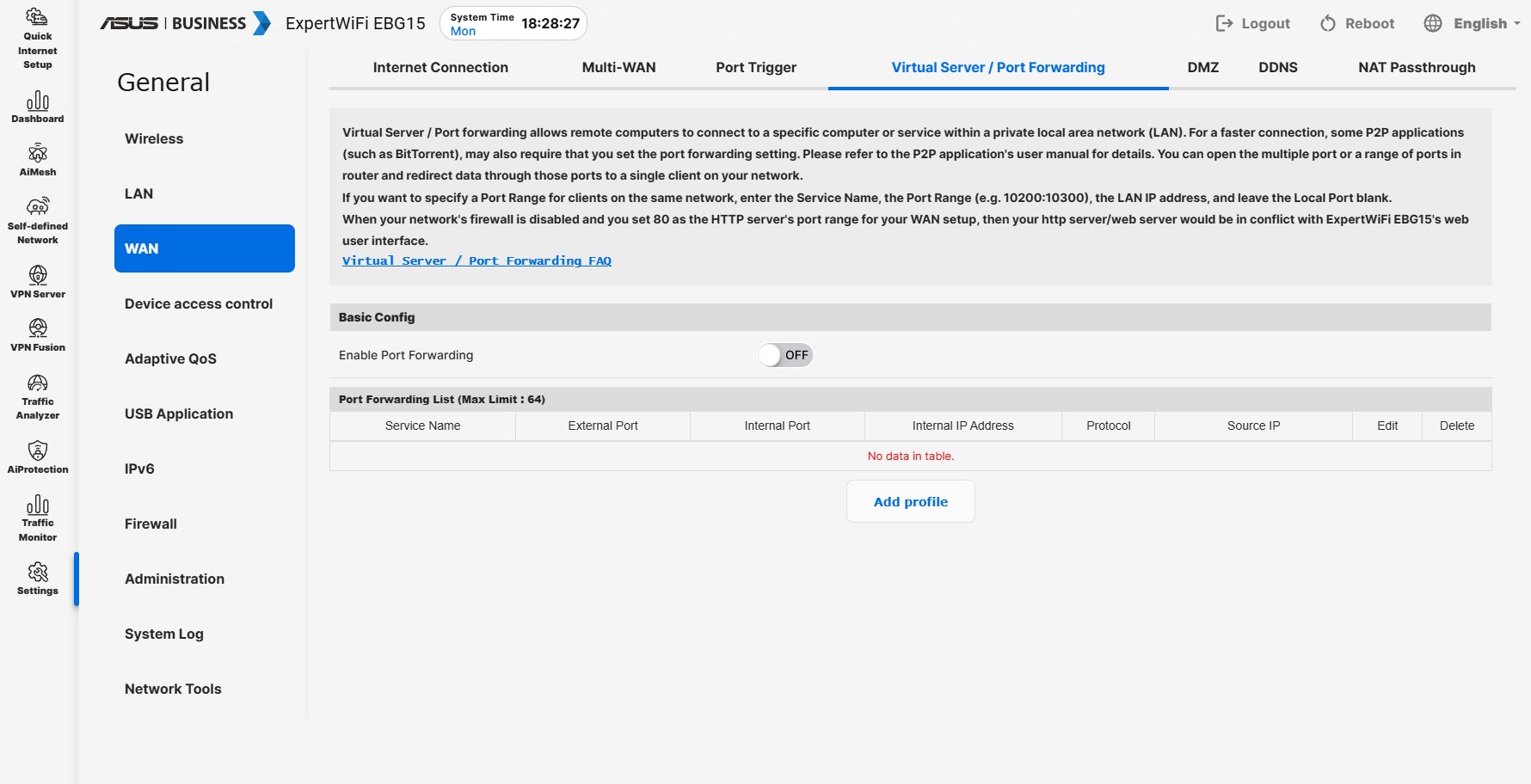Open Wireless settings menu
1531x784 pixels.
205,138
